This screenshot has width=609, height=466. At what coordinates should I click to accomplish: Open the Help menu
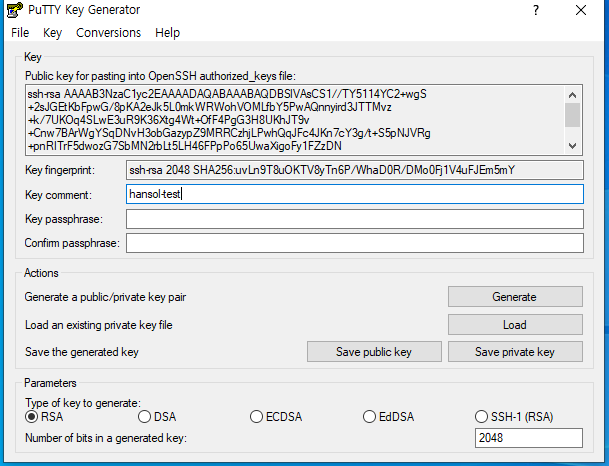[167, 33]
